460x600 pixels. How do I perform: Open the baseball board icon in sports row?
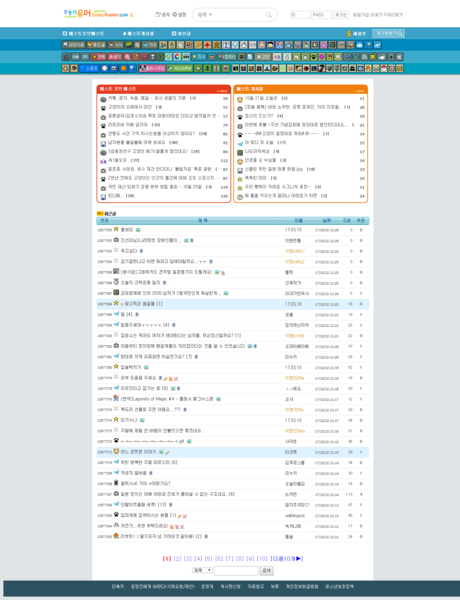[105, 68]
